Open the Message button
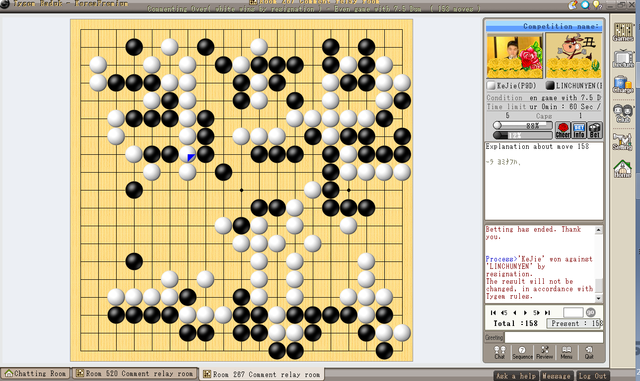The height and width of the screenshot is (381, 640). [556, 376]
